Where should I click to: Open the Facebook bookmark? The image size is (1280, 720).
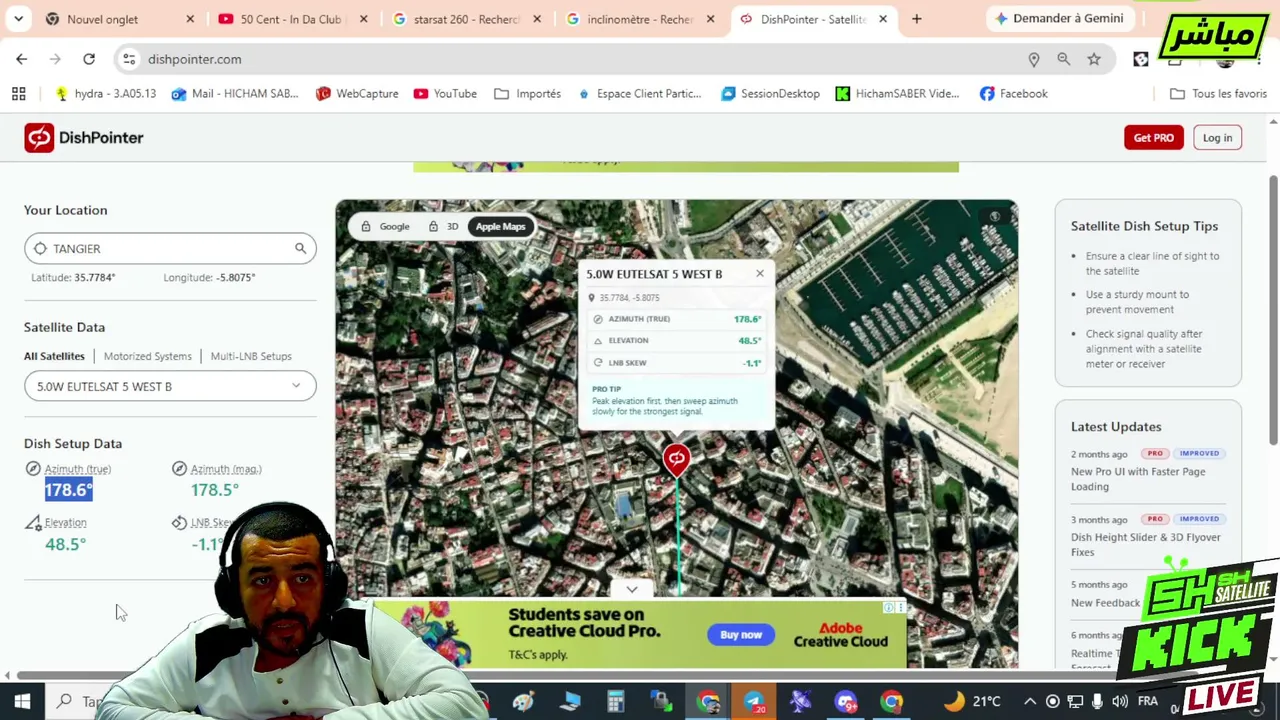tap(1013, 93)
